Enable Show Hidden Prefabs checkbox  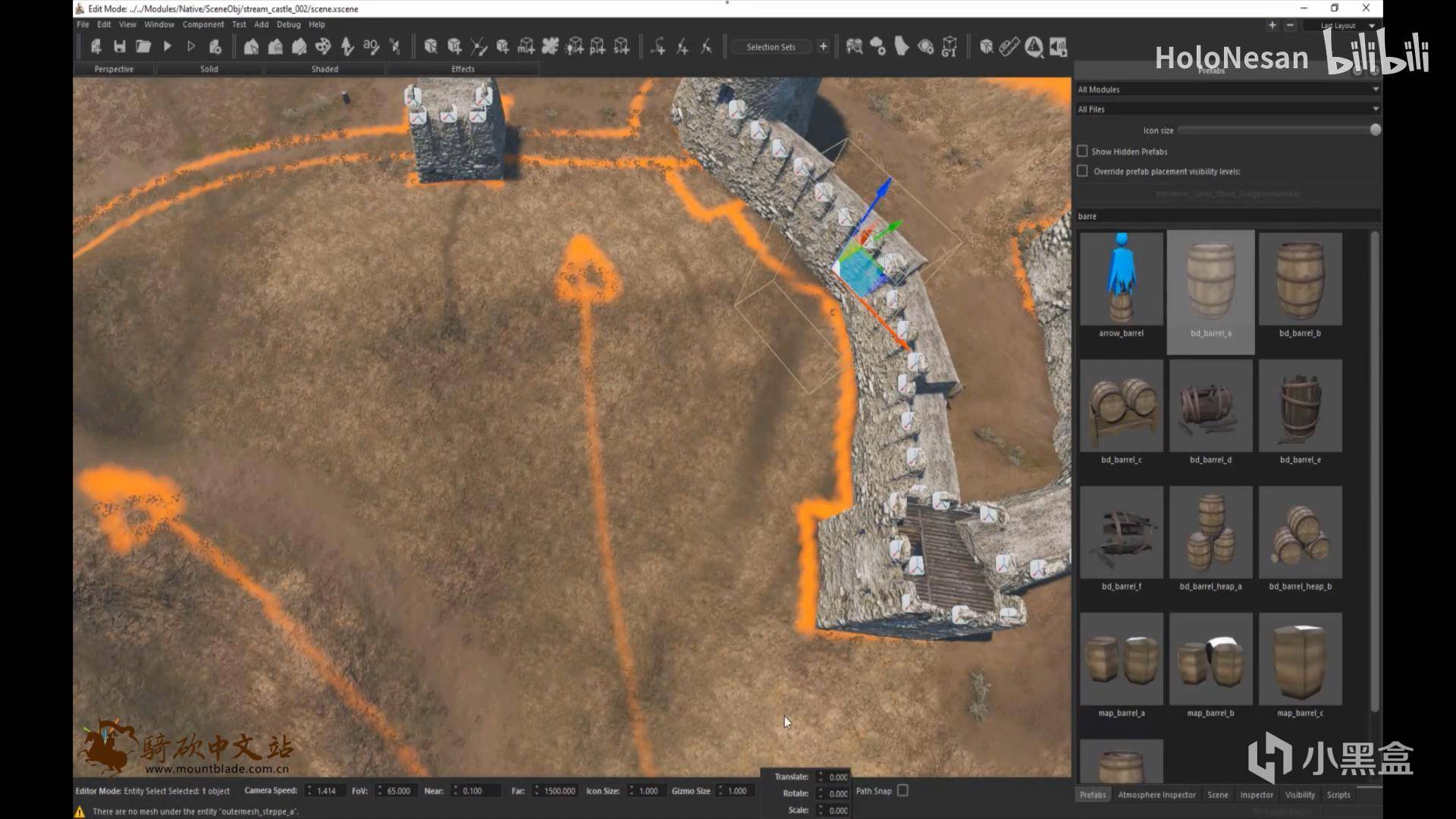pyautogui.click(x=1082, y=152)
